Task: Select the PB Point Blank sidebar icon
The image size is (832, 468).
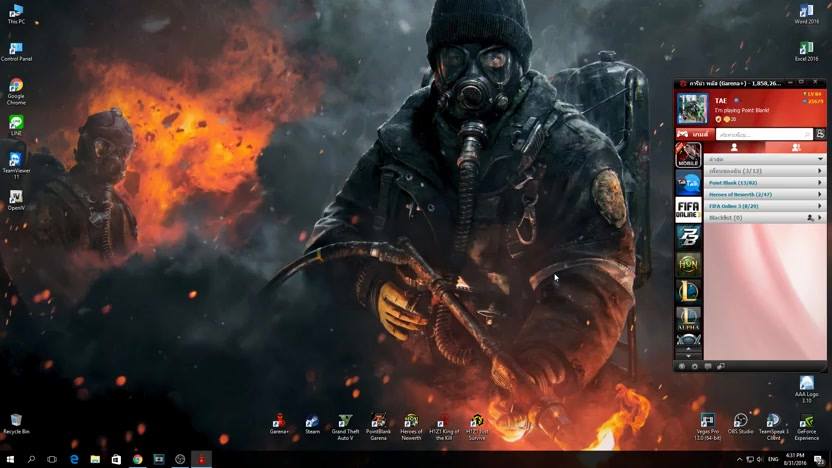Action: coord(688,237)
